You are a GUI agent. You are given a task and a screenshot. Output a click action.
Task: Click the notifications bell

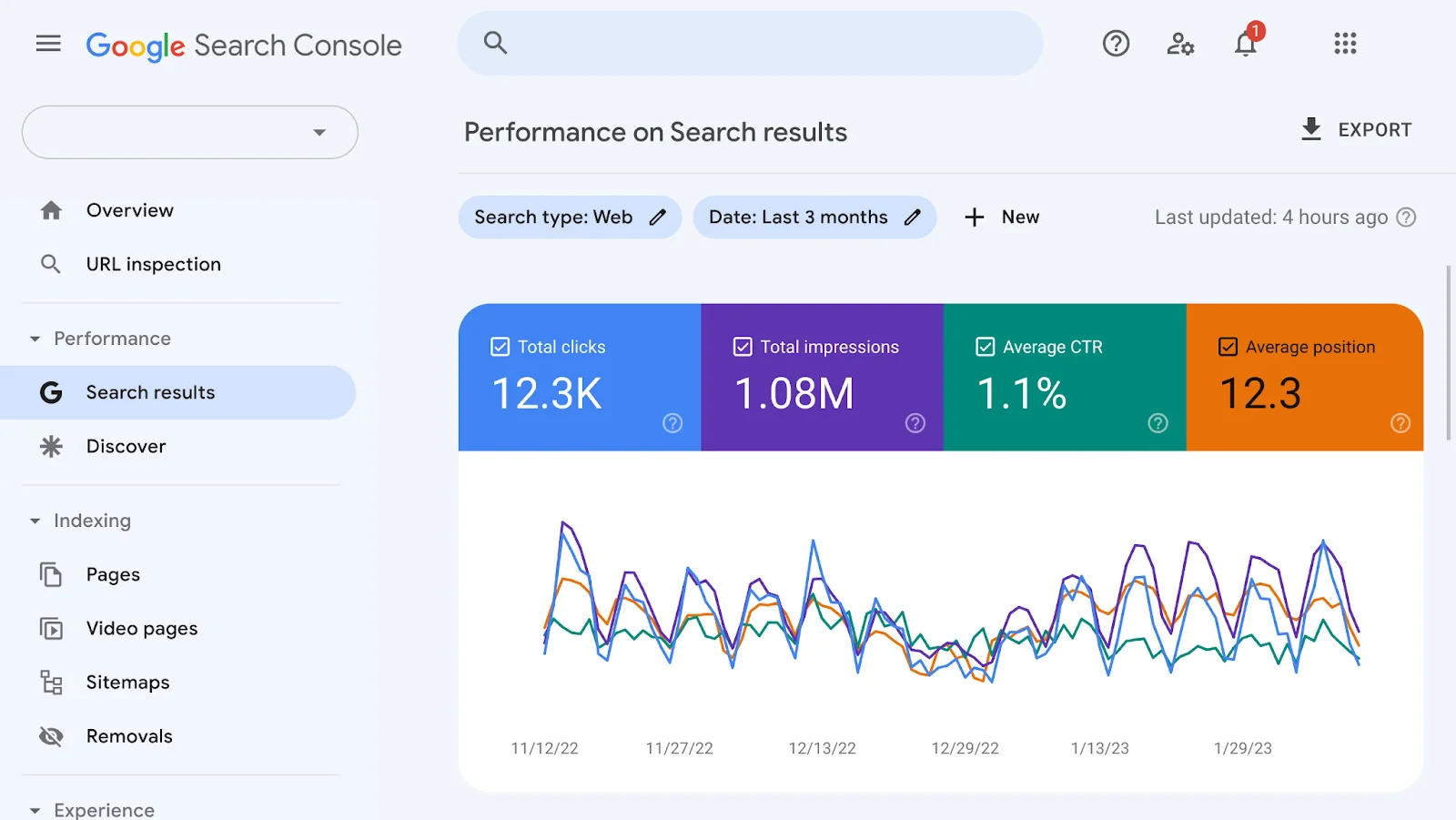tap(1245, 44)
